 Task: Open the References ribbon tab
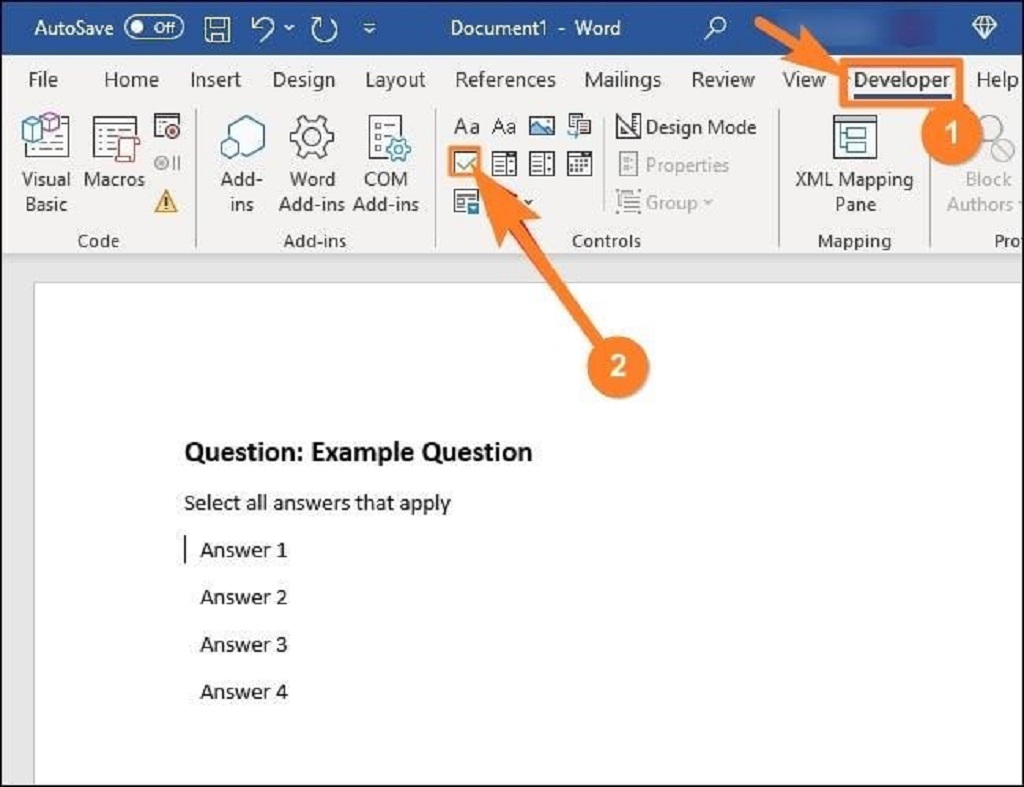[505, 80]
